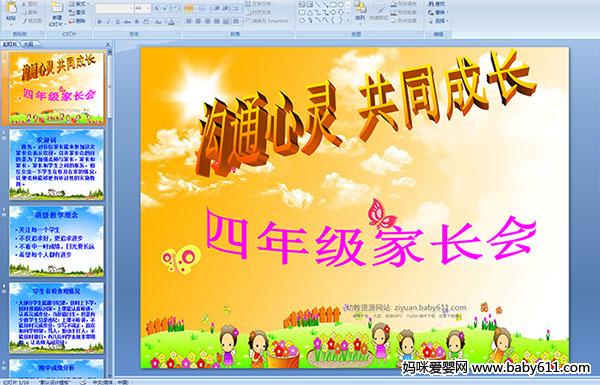Toggle Underline formatting
Viewport: 600px width, 385px height.
117,22
